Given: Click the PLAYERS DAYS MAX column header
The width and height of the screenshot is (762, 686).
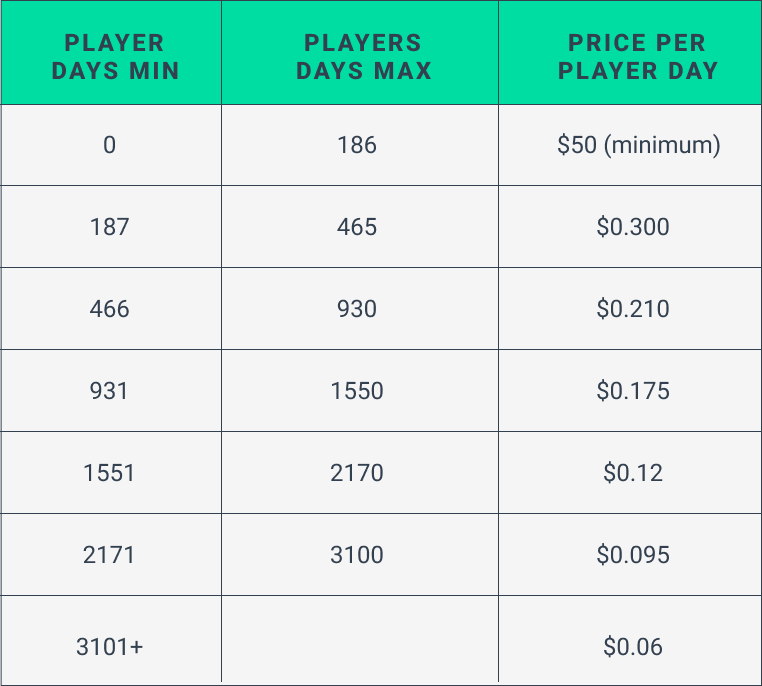Looking at the screenshot, I should coord(360,52).
